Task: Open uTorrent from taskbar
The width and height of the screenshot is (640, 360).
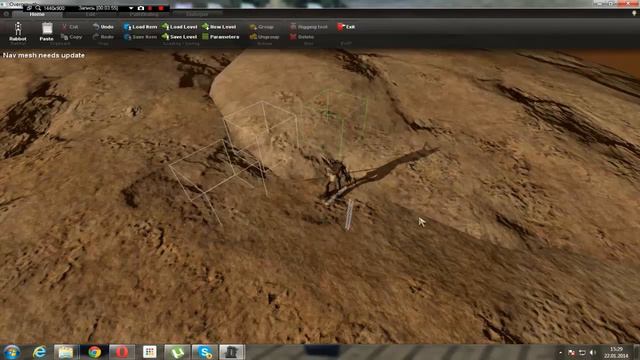Action: [177, 352]
